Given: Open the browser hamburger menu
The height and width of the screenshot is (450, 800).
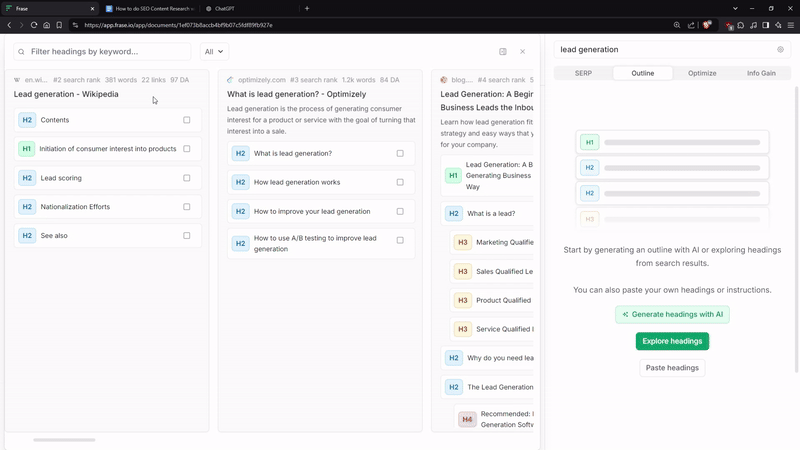Looking at the screenshot, I should click(x=791, y=25).
